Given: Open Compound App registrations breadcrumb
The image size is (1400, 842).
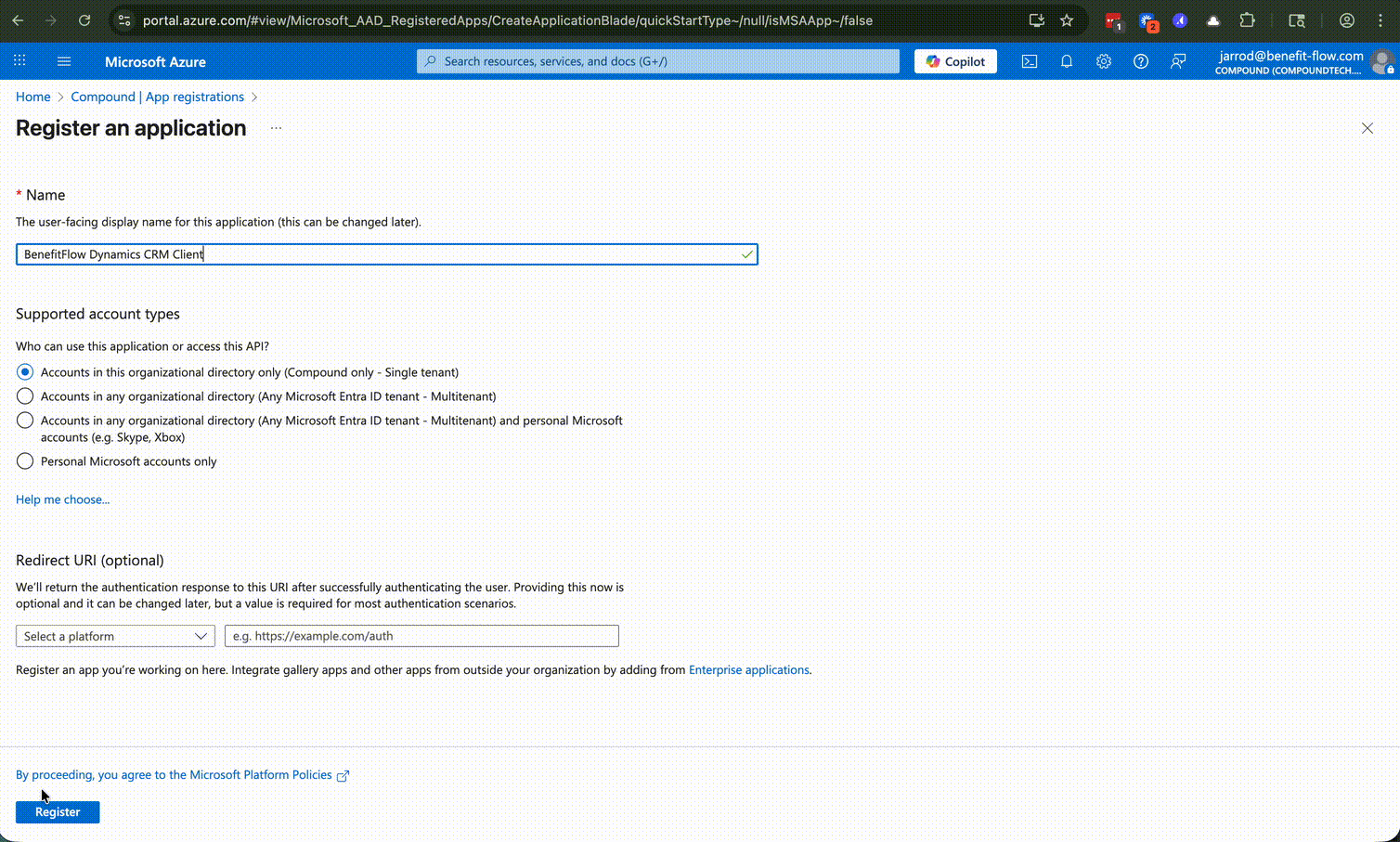Looking at the screenshot, I should 158,97.
